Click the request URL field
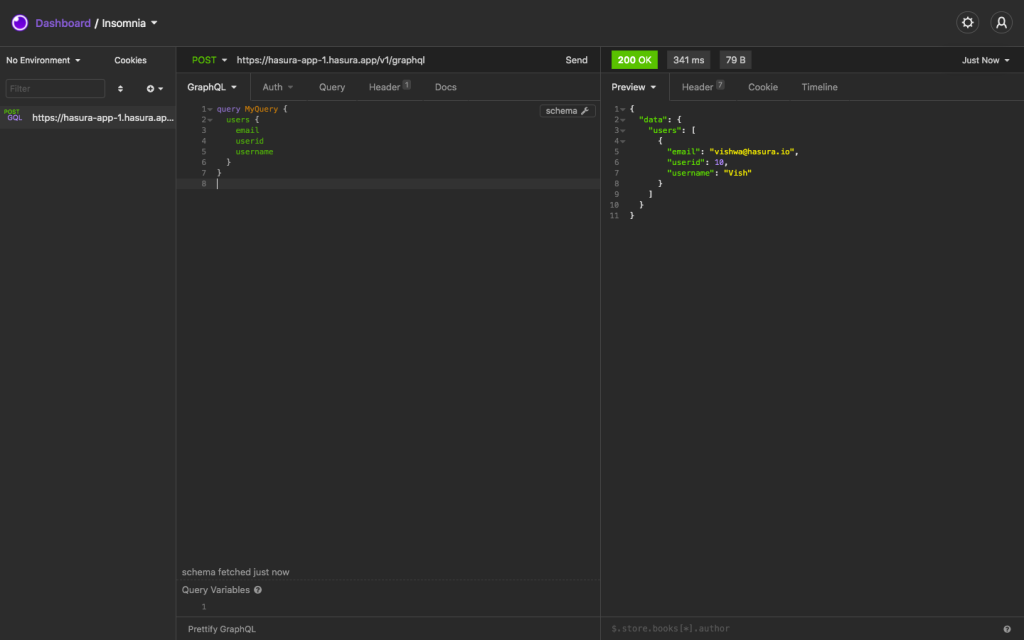Viewport: 1024px width, 640px height. 396,60
